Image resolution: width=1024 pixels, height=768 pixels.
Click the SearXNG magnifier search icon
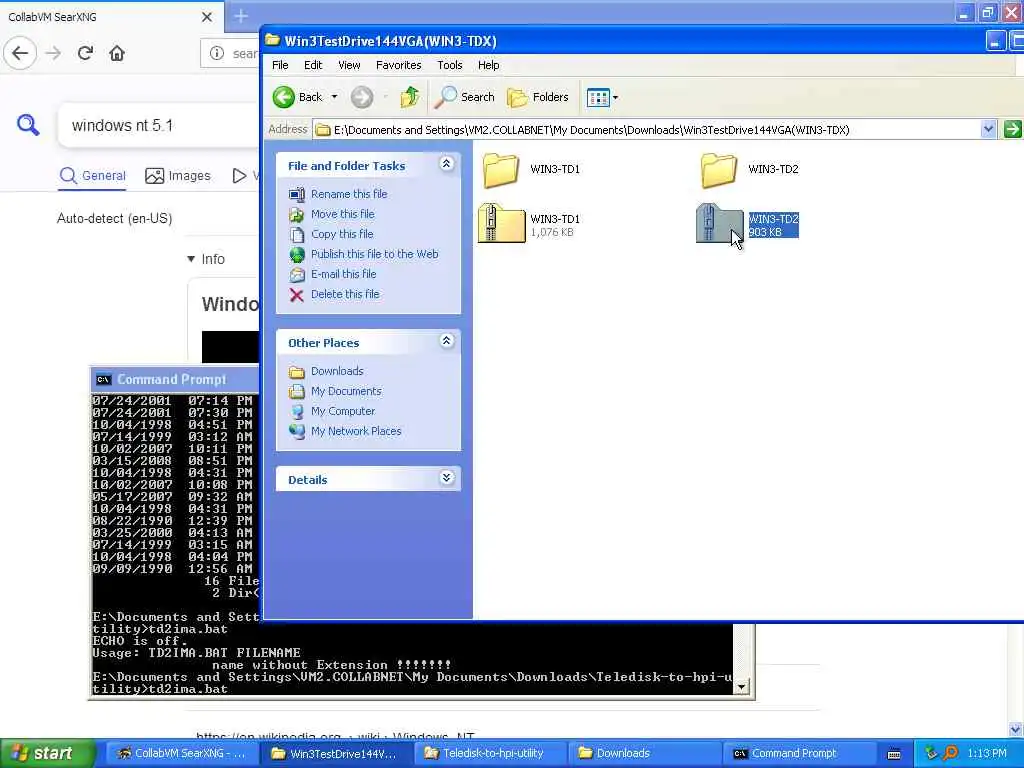[x=27, y=124]
